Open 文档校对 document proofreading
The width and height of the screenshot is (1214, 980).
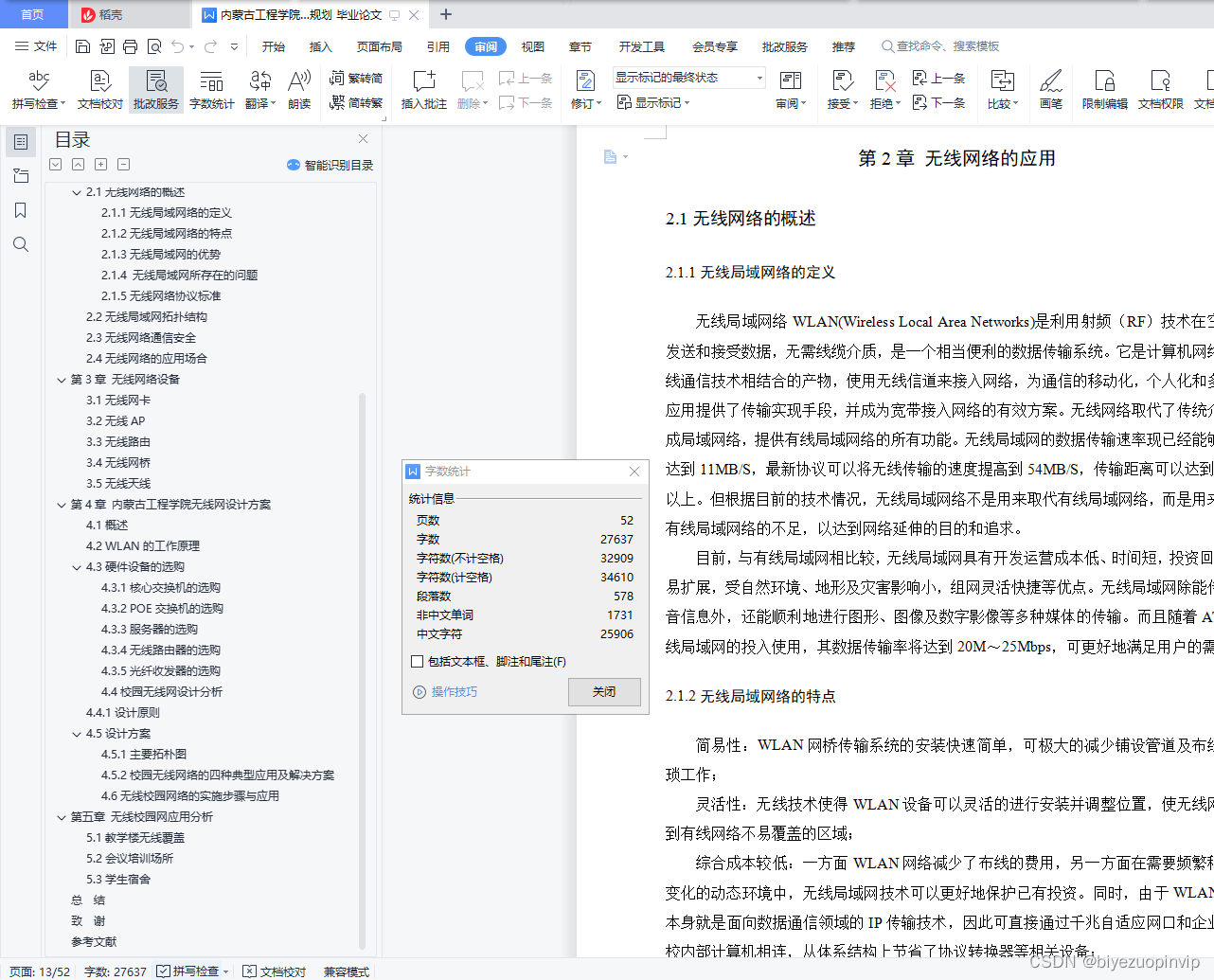click(x=100, y=90)
